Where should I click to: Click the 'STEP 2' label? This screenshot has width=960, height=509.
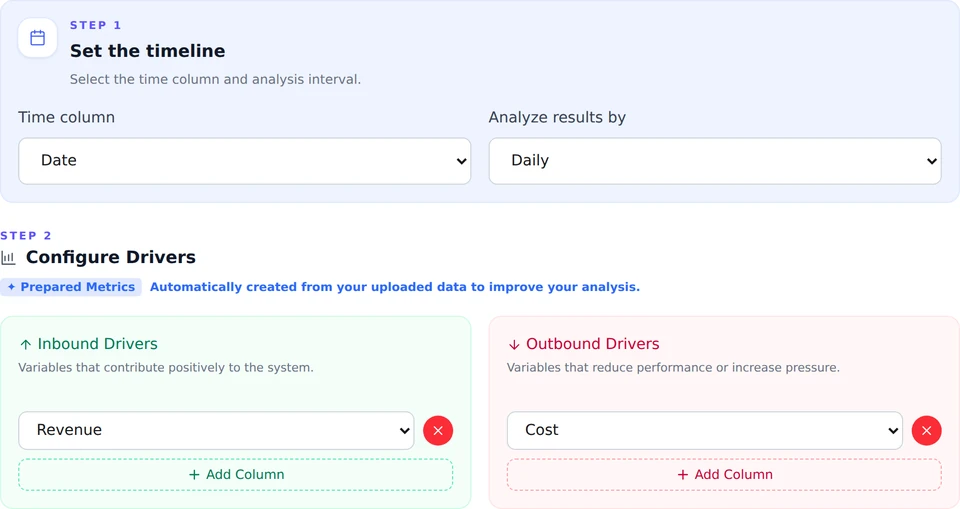(26, 236)
